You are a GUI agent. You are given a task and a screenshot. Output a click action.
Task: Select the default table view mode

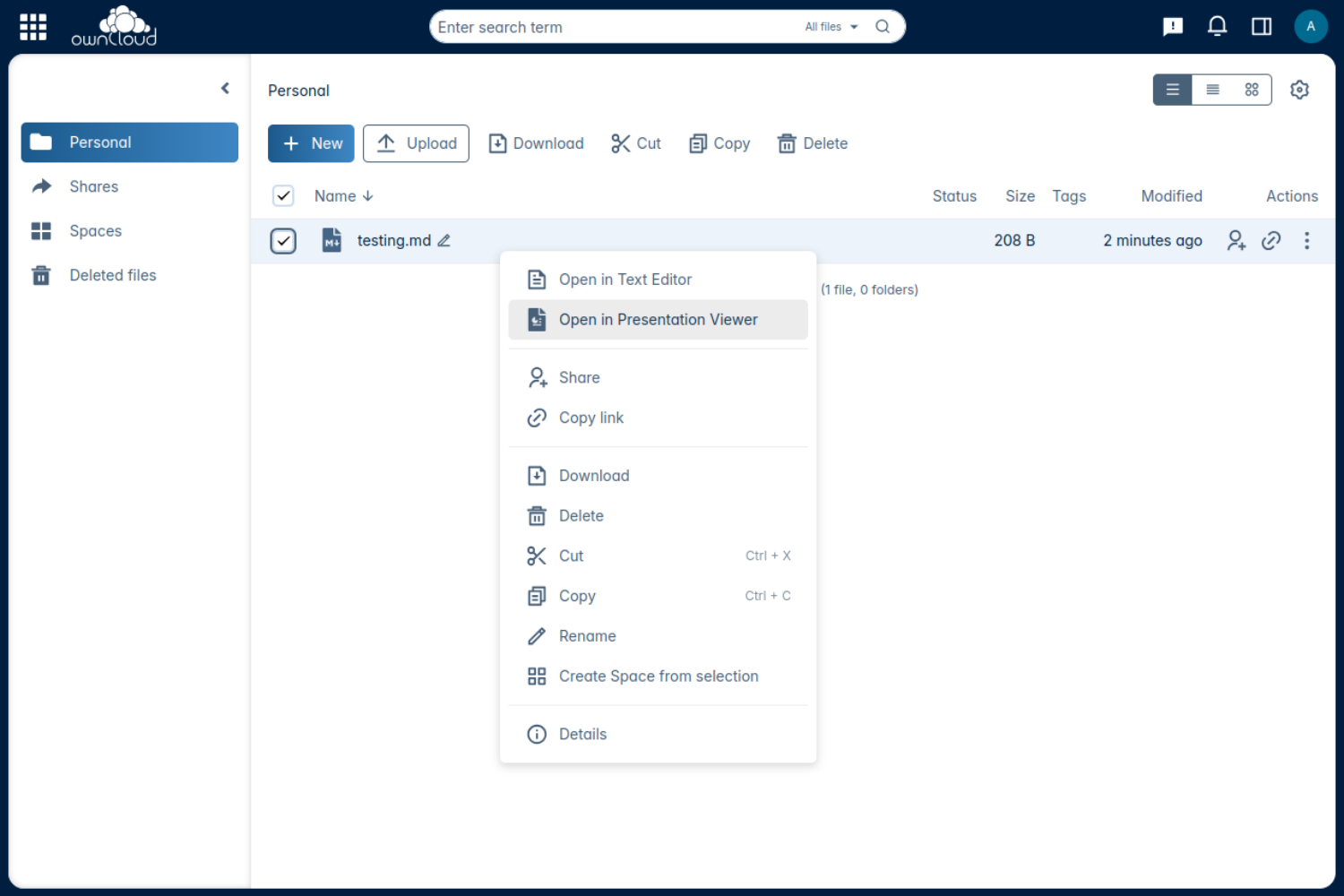(1173, 90)
